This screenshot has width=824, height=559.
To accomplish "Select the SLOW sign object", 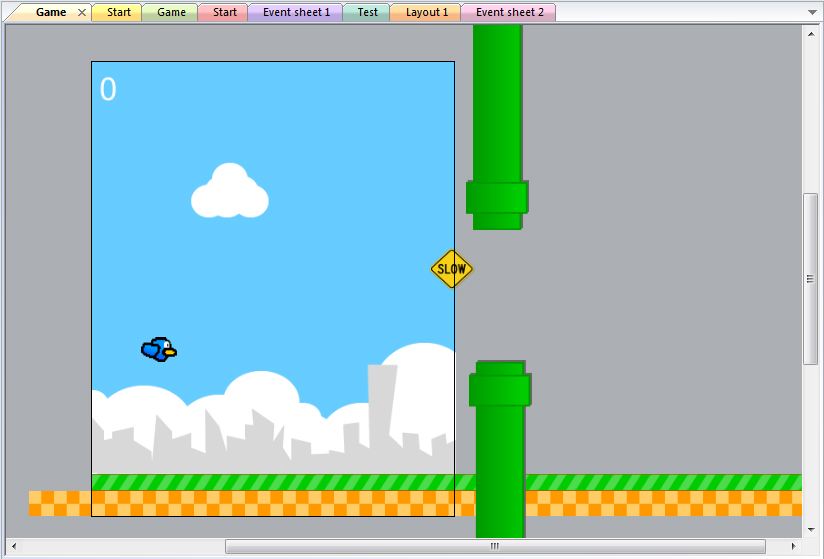I will click(451, 269).
